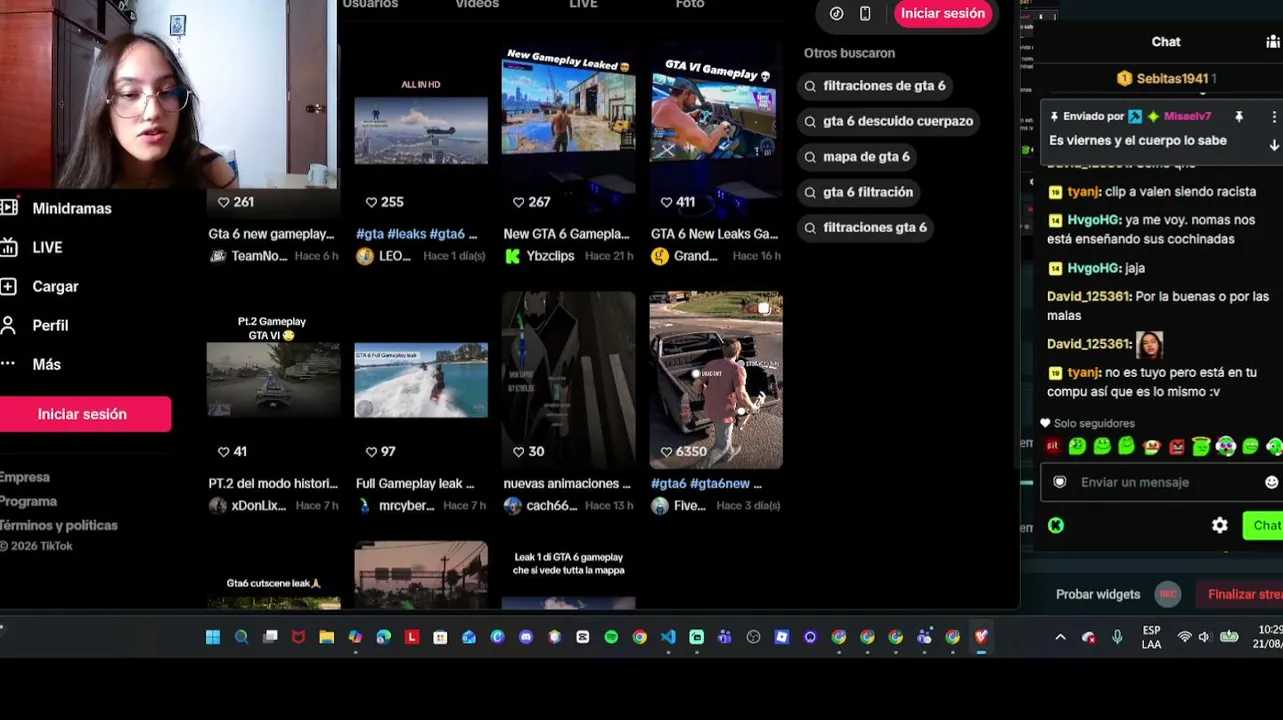
Task: Search suggestion 'filtraciones de gta 6'
Action: click(x=874, y=86)
